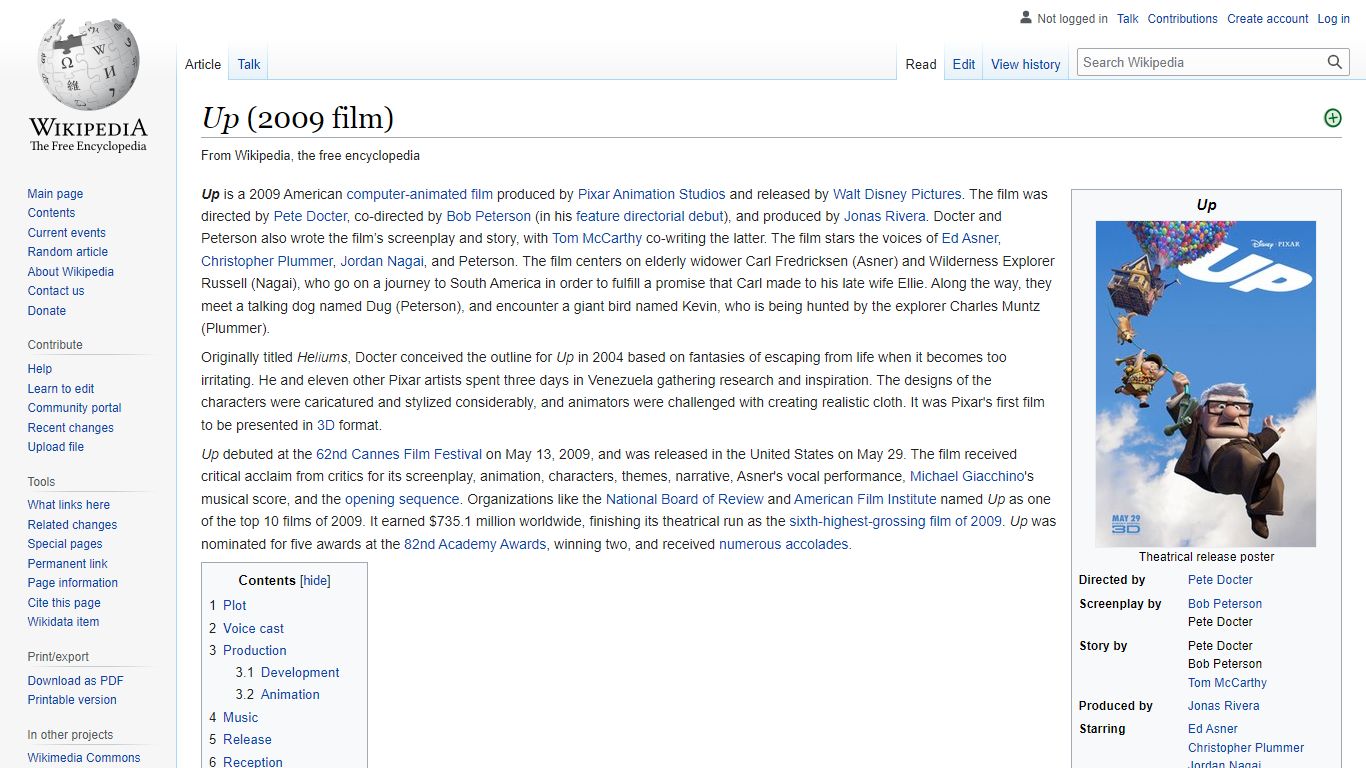Open About Wikipedia link
1366x768 pixels.
click(x=70, y=272)
